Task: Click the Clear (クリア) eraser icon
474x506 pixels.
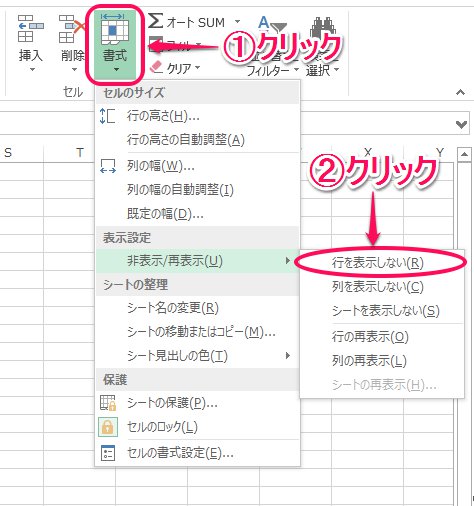Action: tap(156, 67)
